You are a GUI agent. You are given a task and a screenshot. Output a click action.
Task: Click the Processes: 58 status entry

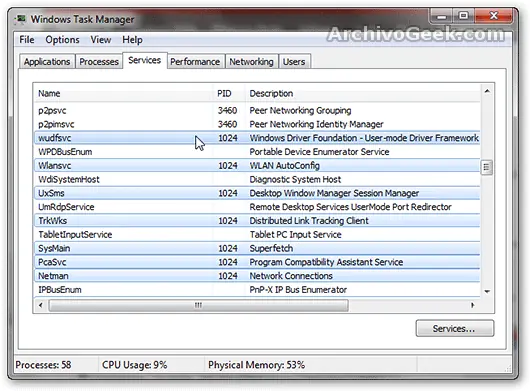coord(43,365)
